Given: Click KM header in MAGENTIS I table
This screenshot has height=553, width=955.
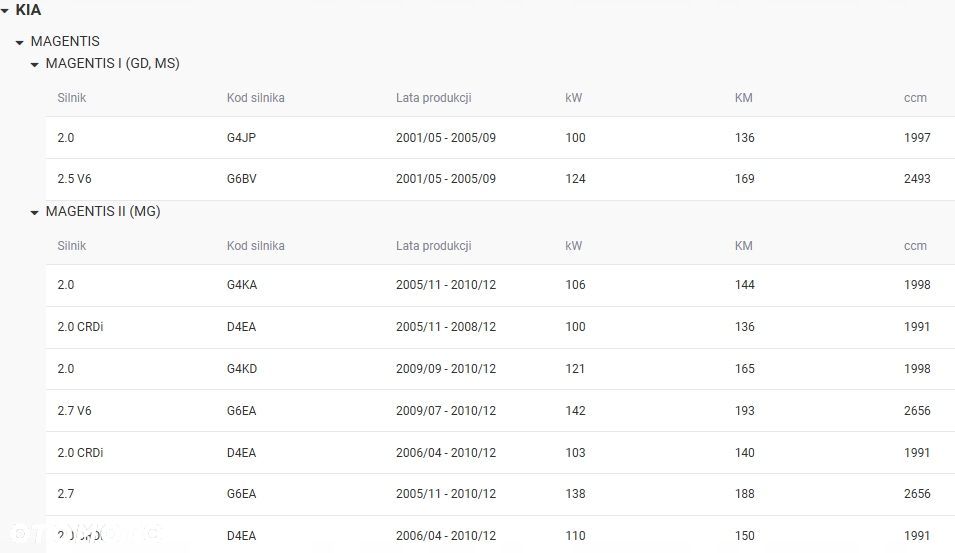Looking at the screenshot, I should (x=744, y=97).
